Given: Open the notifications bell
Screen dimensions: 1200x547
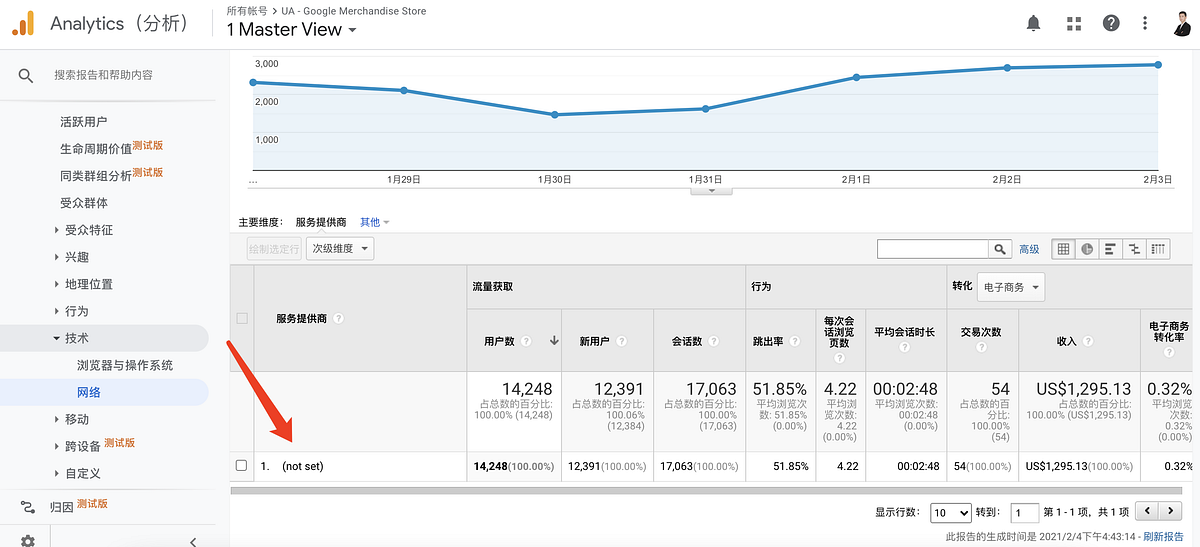Looking at the screenshot, I should (1033, 22).
